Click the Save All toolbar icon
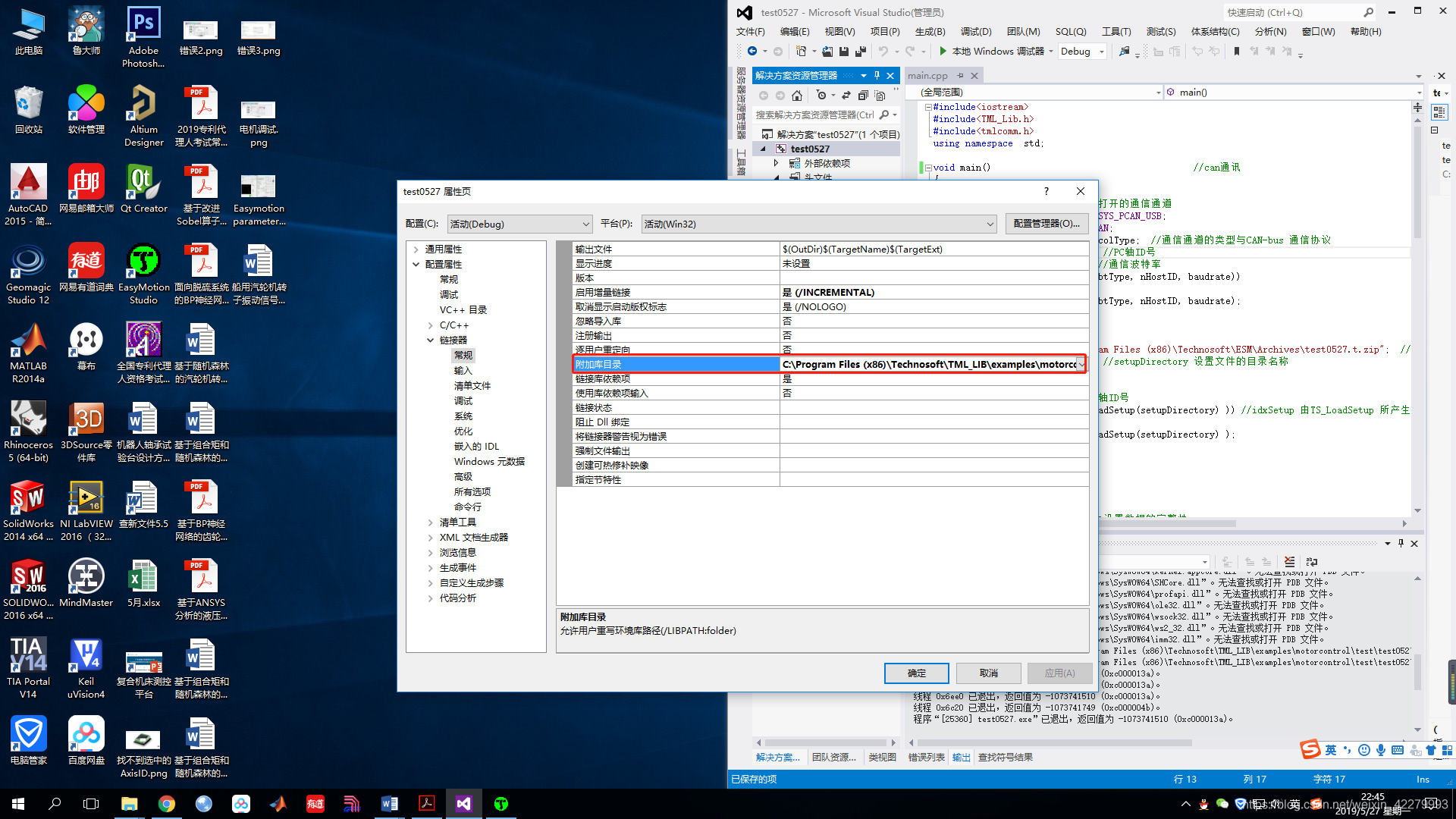The width and height of the screenshot is (1456, 819). [860, 52]
